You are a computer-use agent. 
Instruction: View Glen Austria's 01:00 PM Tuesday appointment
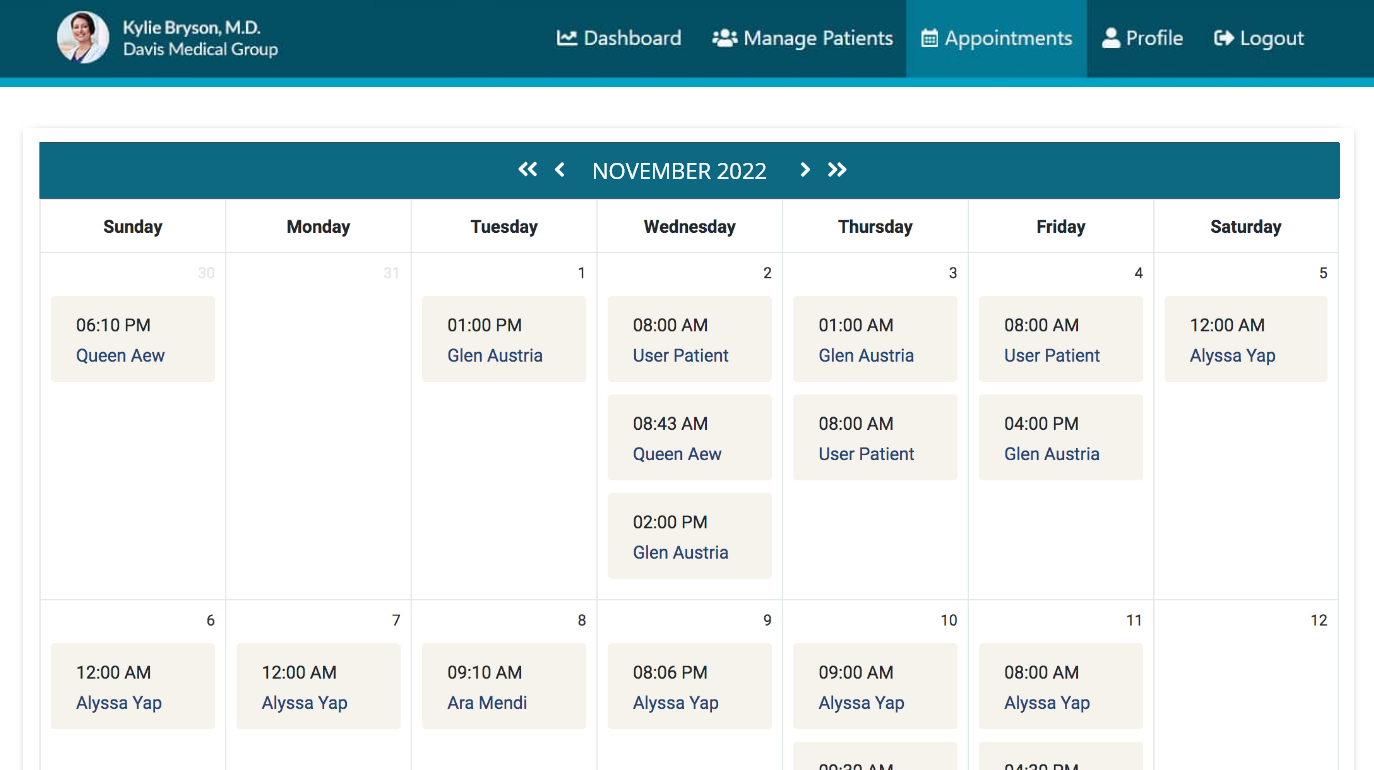503,338
